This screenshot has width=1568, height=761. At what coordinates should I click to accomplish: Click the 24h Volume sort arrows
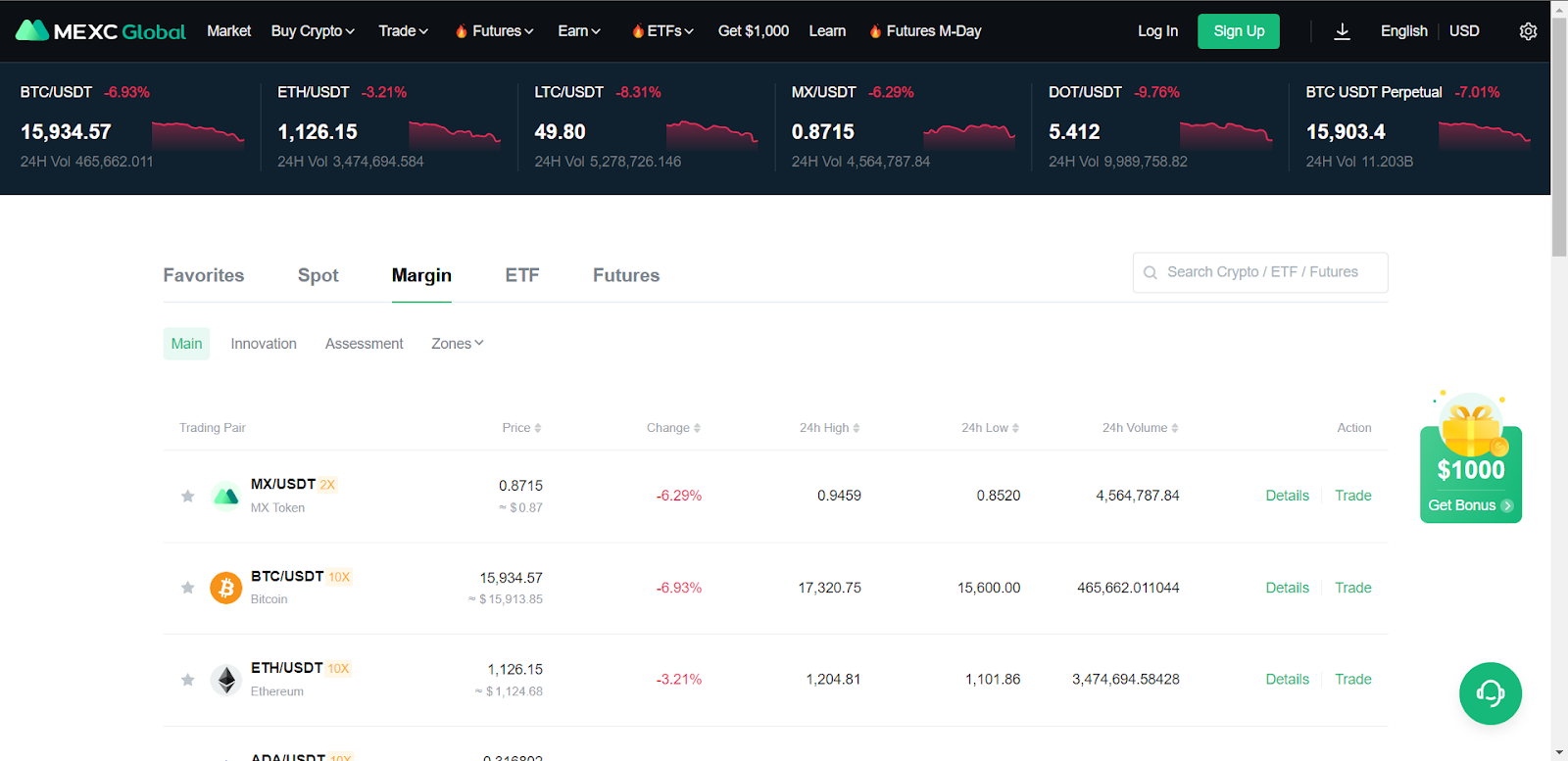point(1175,428)
